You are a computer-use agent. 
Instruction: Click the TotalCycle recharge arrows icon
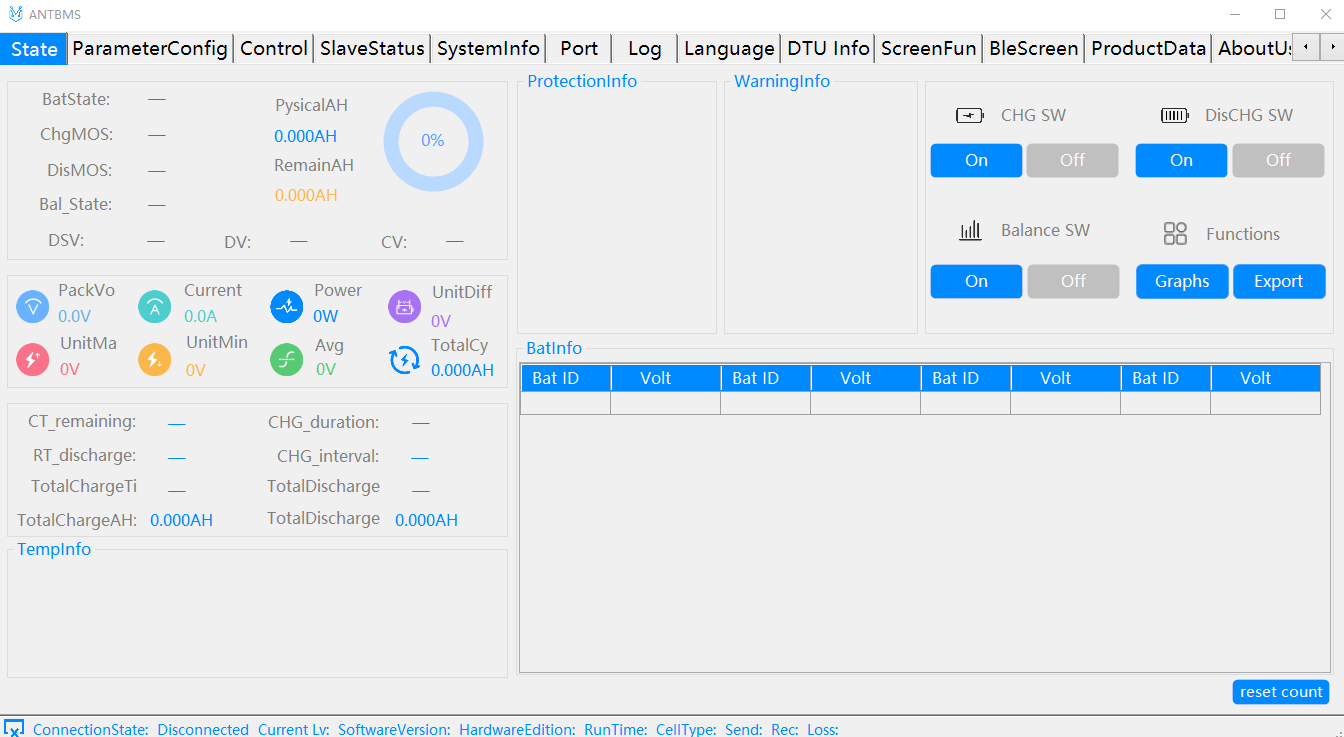point(404,359)
